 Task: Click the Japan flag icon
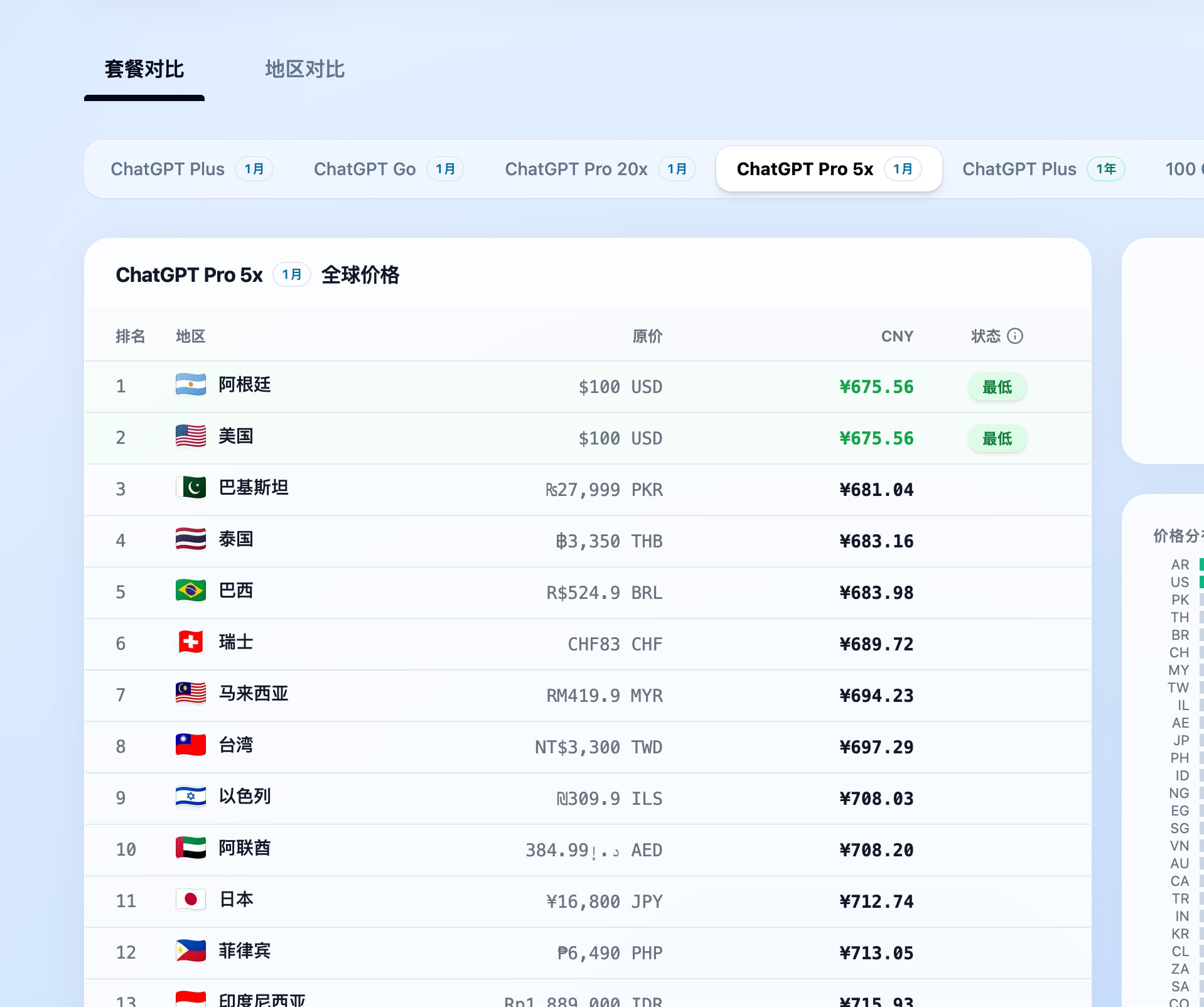point(191,900)
